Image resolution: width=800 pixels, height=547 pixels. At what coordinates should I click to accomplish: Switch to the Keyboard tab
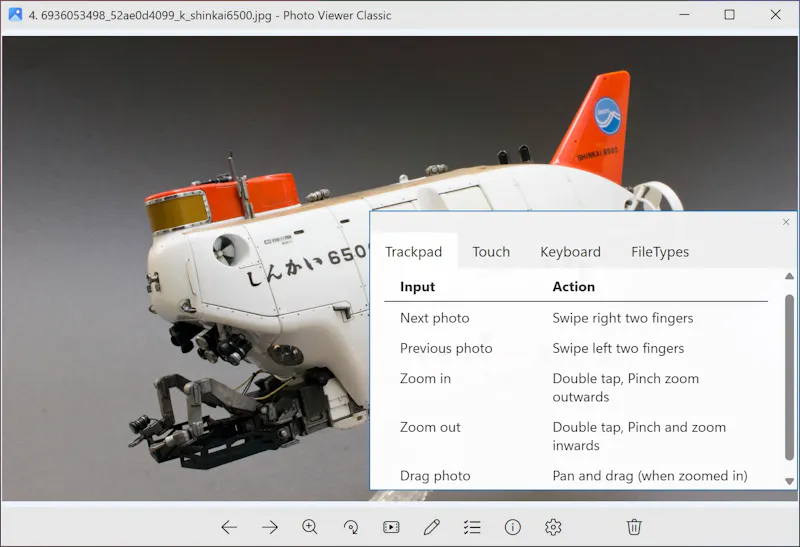point(570,252)
